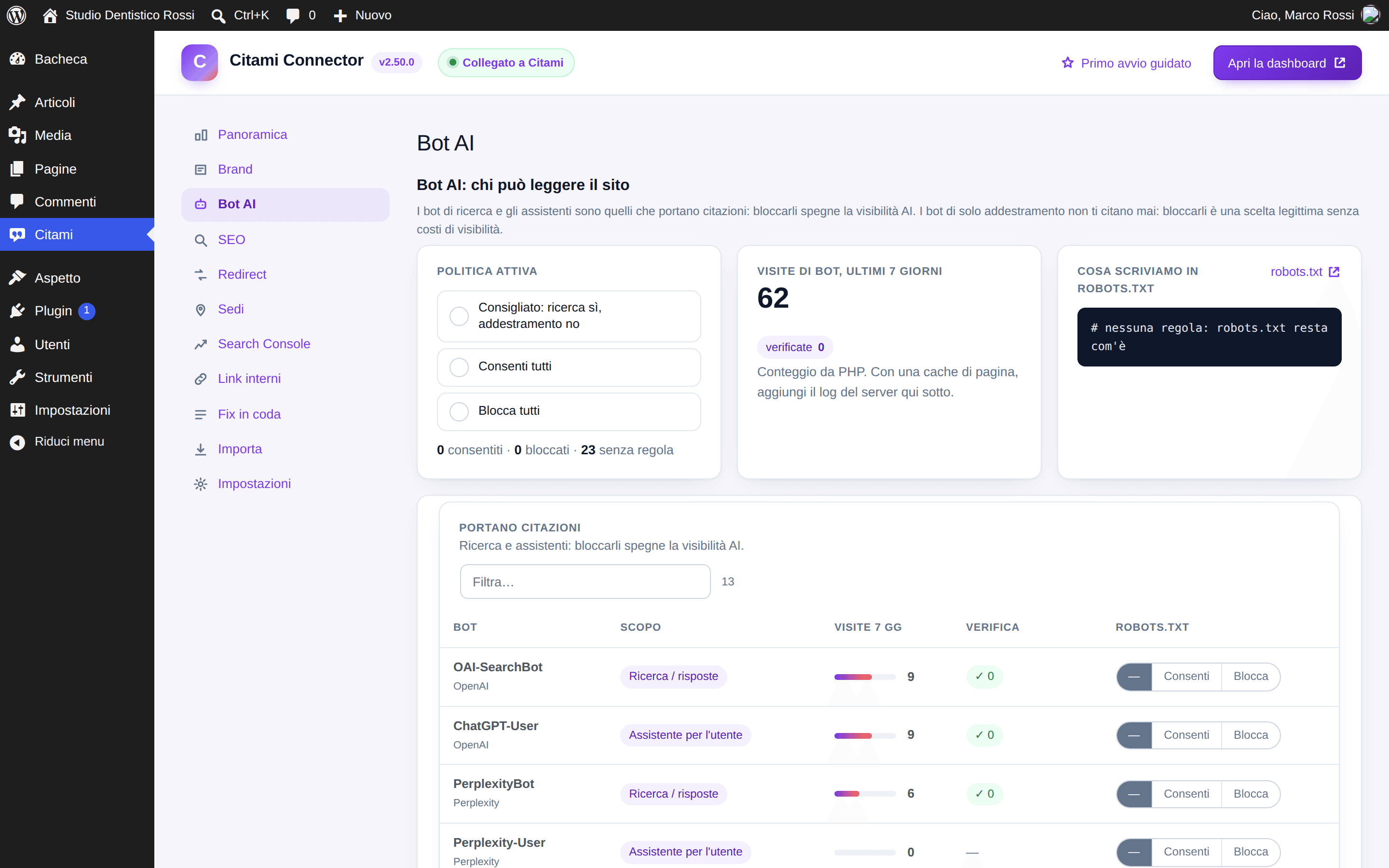Open the Panoramica chart icon
The image size is (1389, 868).
(x=200, y=136)
